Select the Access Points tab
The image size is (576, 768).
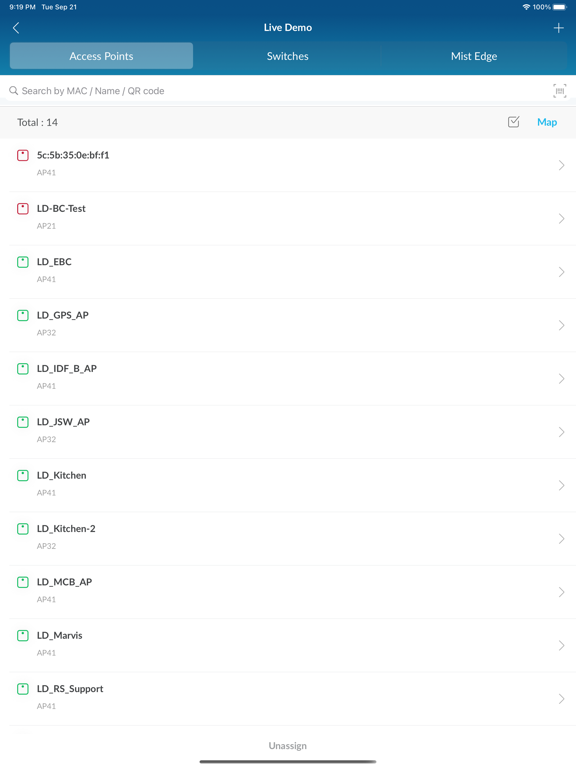point(101,56)
